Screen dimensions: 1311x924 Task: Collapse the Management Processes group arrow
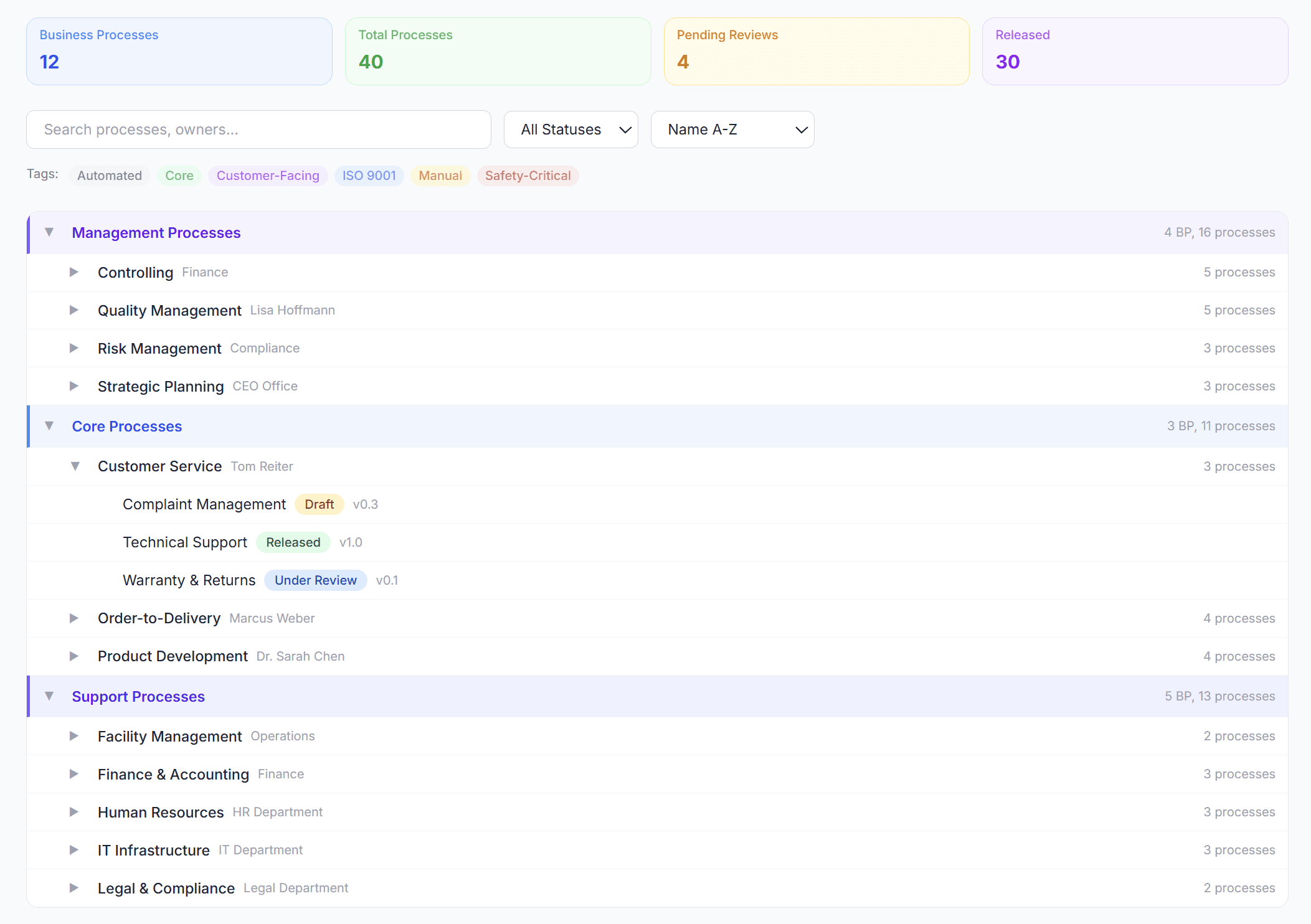pos(49,232)
